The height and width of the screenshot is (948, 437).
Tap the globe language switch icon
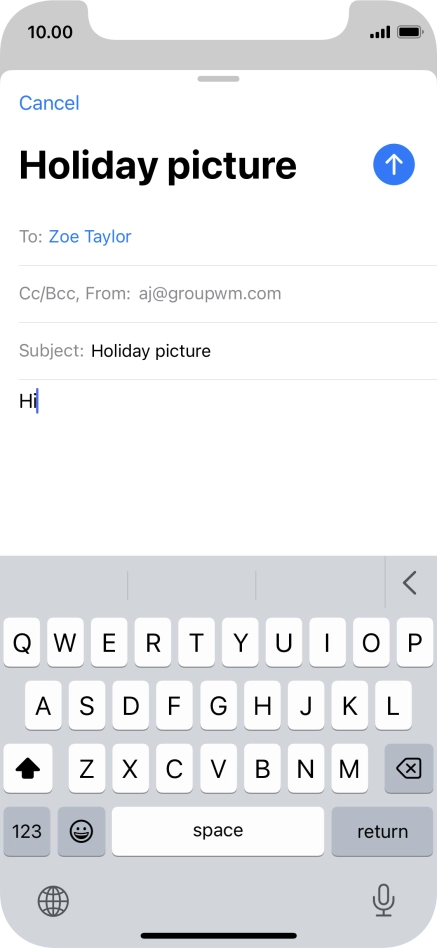tap(53, 901)
